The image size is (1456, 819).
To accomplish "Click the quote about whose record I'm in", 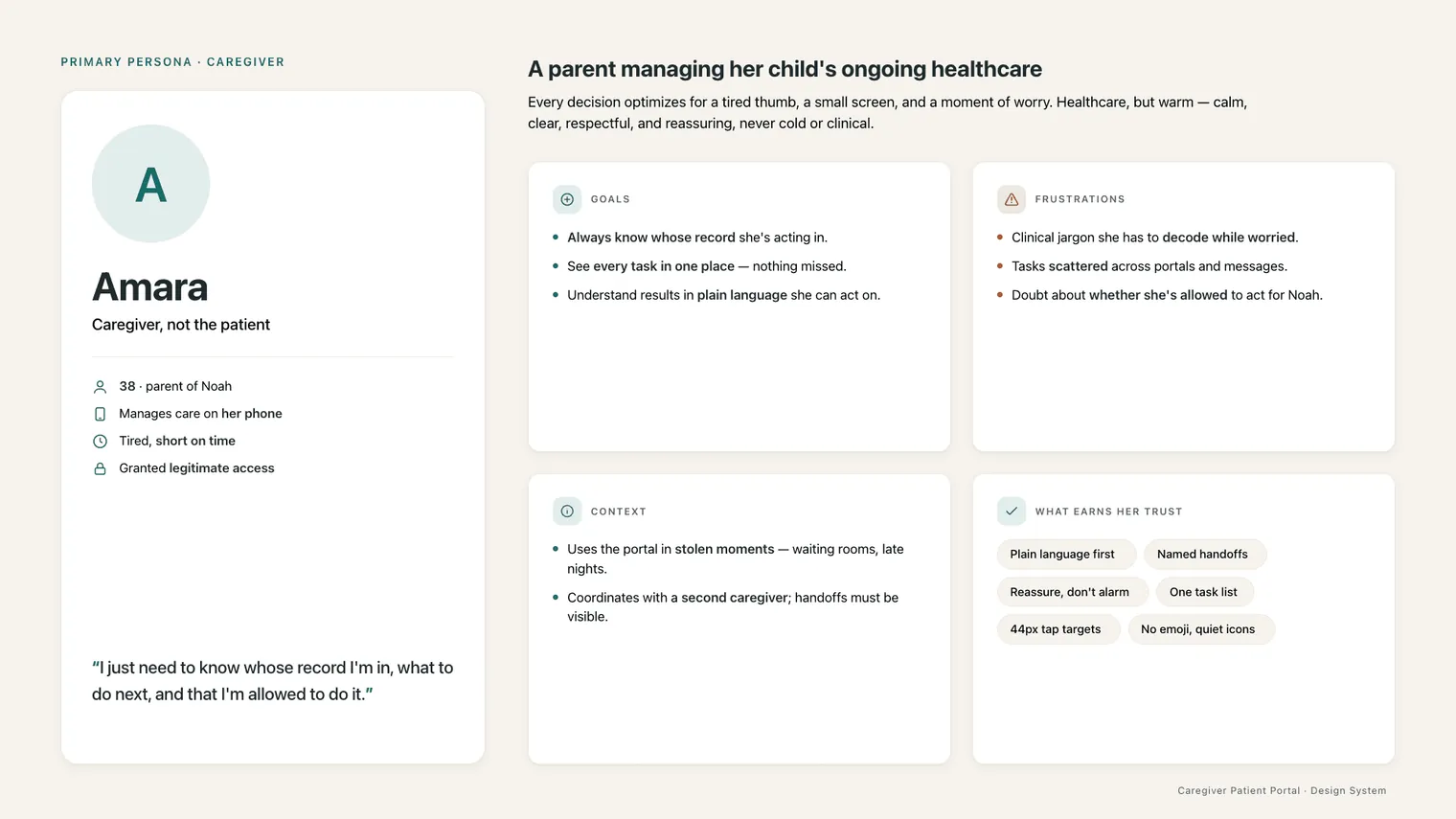I will (273, 681).
